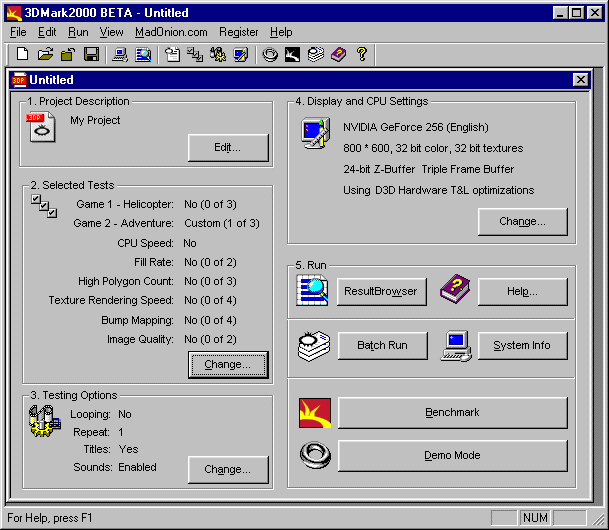Open the Edit menu
The image size is (609, 530).
[x=47, y=32]
